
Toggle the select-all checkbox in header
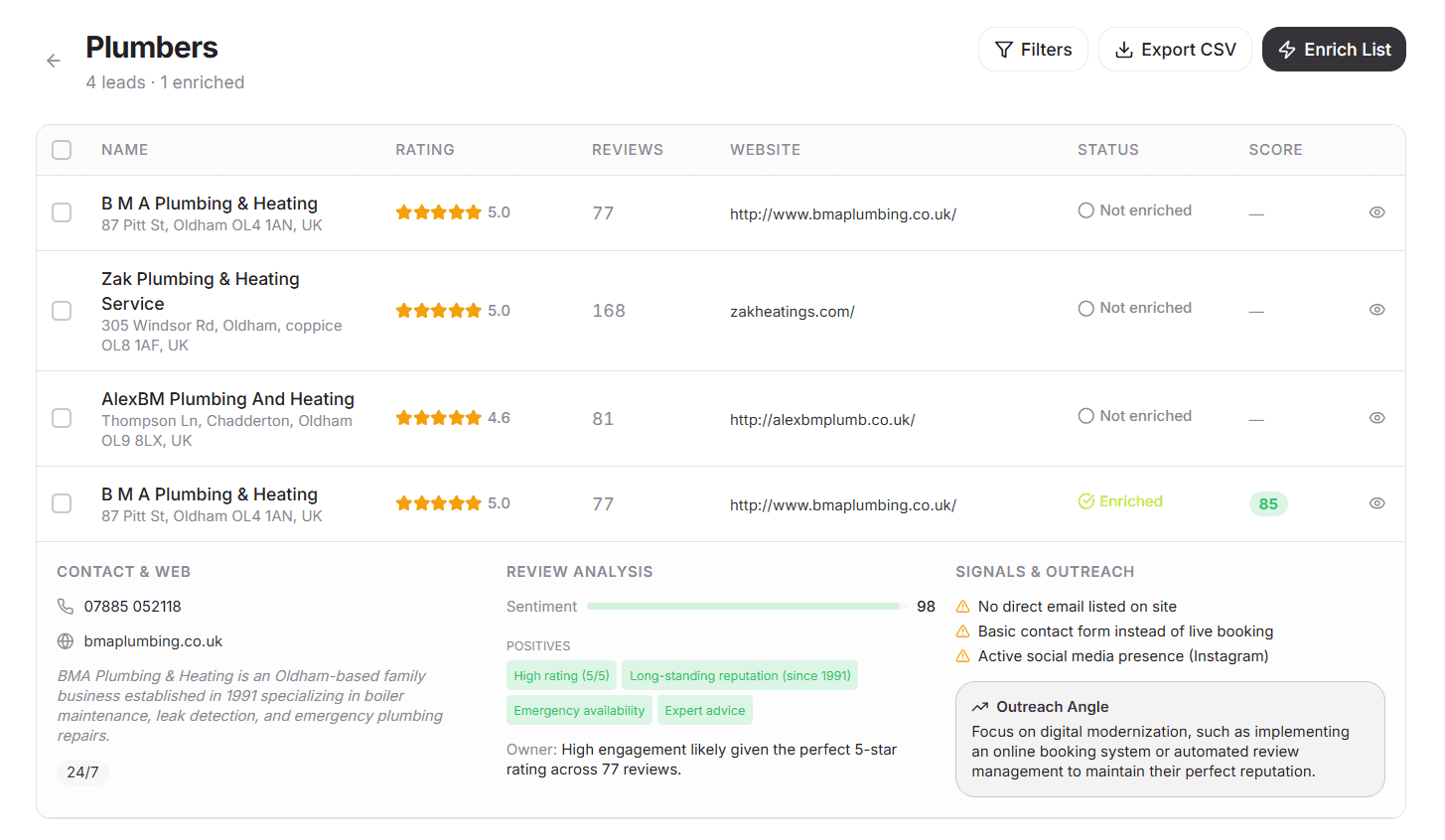pos(62,150)
